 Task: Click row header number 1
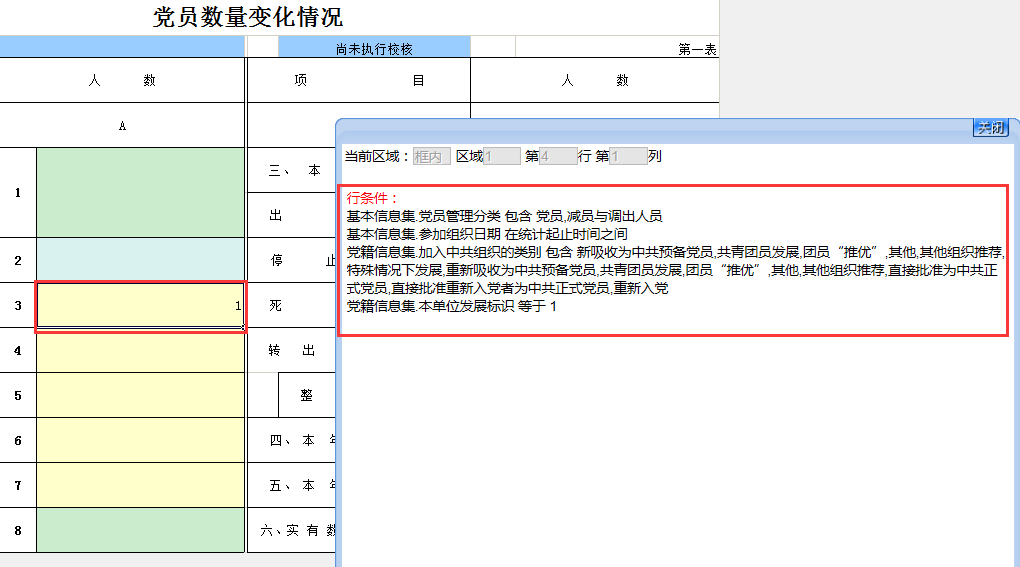pyautogui.click(x=18, y=192)
